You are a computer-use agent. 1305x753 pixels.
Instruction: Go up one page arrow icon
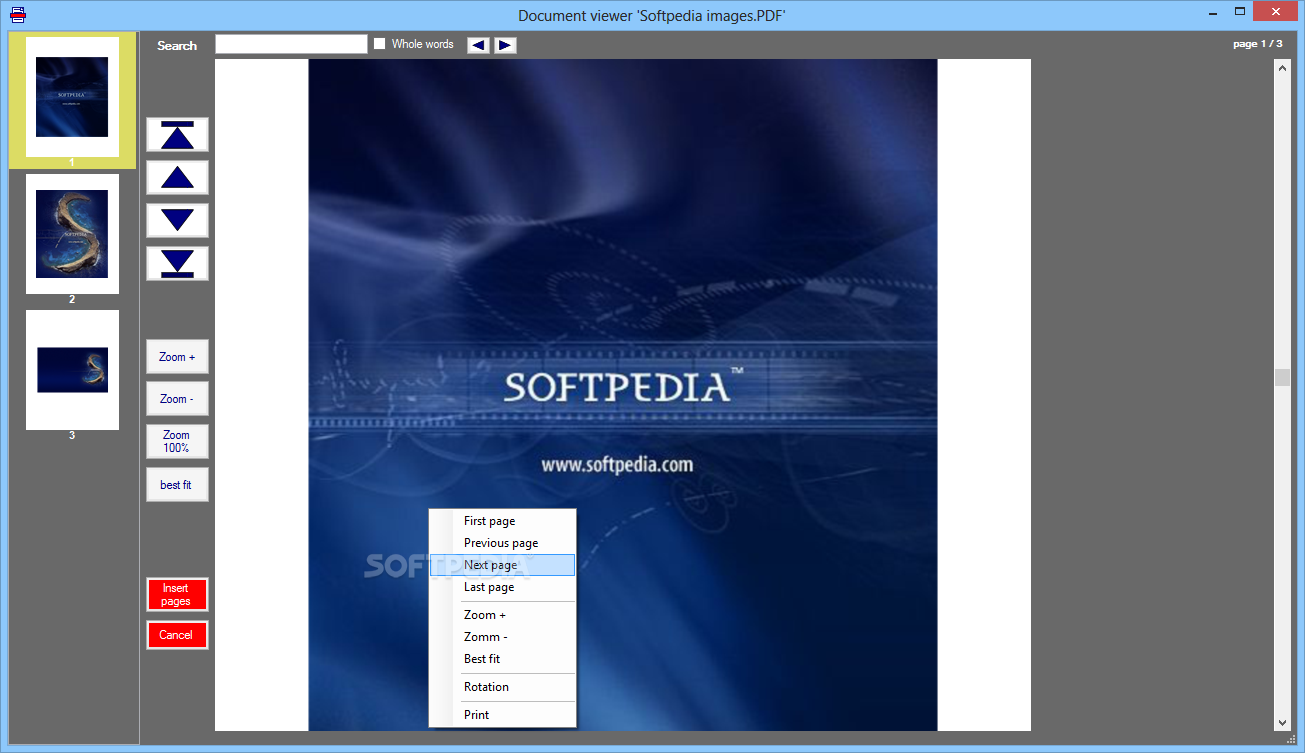(x=177, y=178)
